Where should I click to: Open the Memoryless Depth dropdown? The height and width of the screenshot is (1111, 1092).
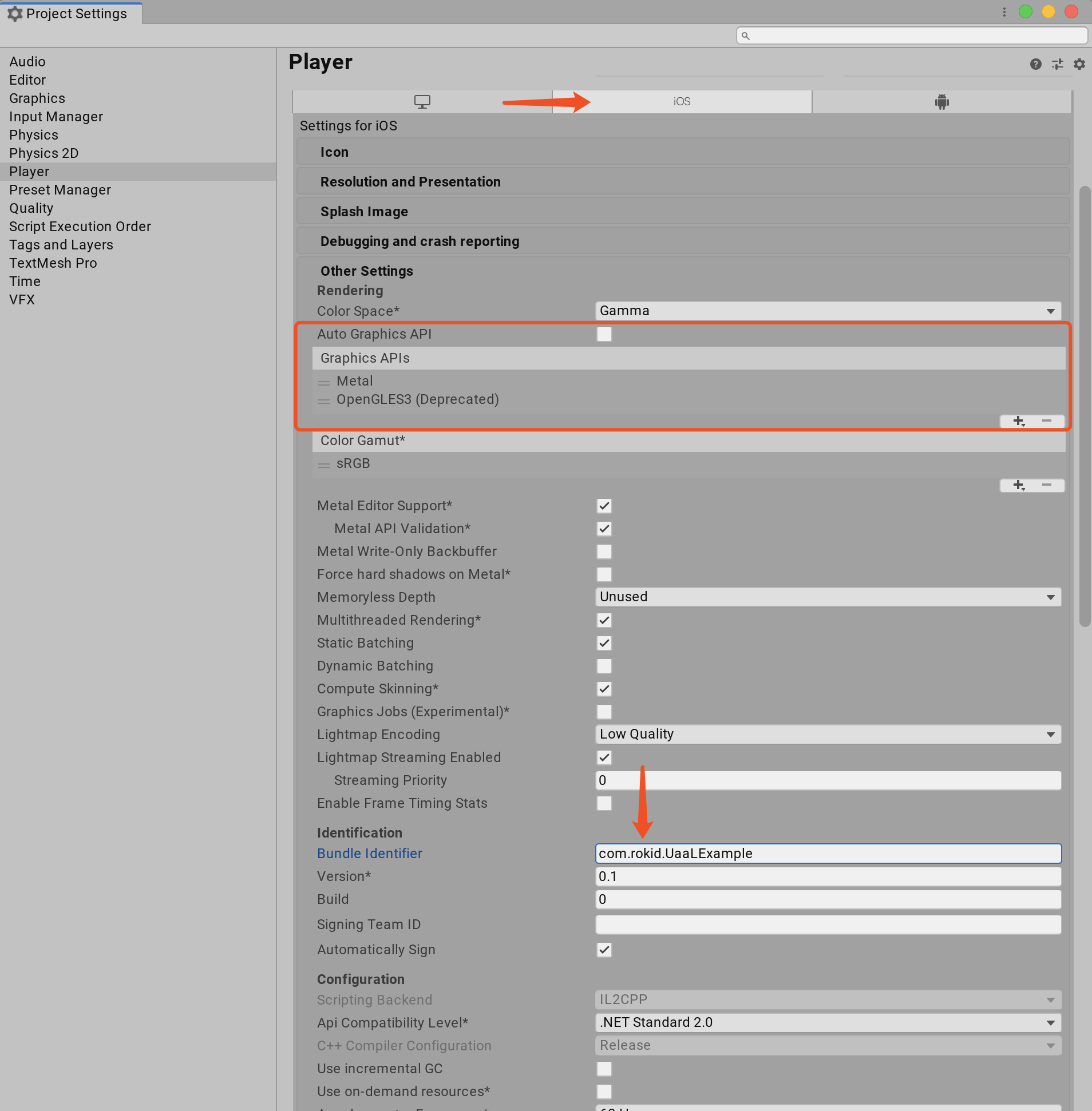(x=828, y=597)
